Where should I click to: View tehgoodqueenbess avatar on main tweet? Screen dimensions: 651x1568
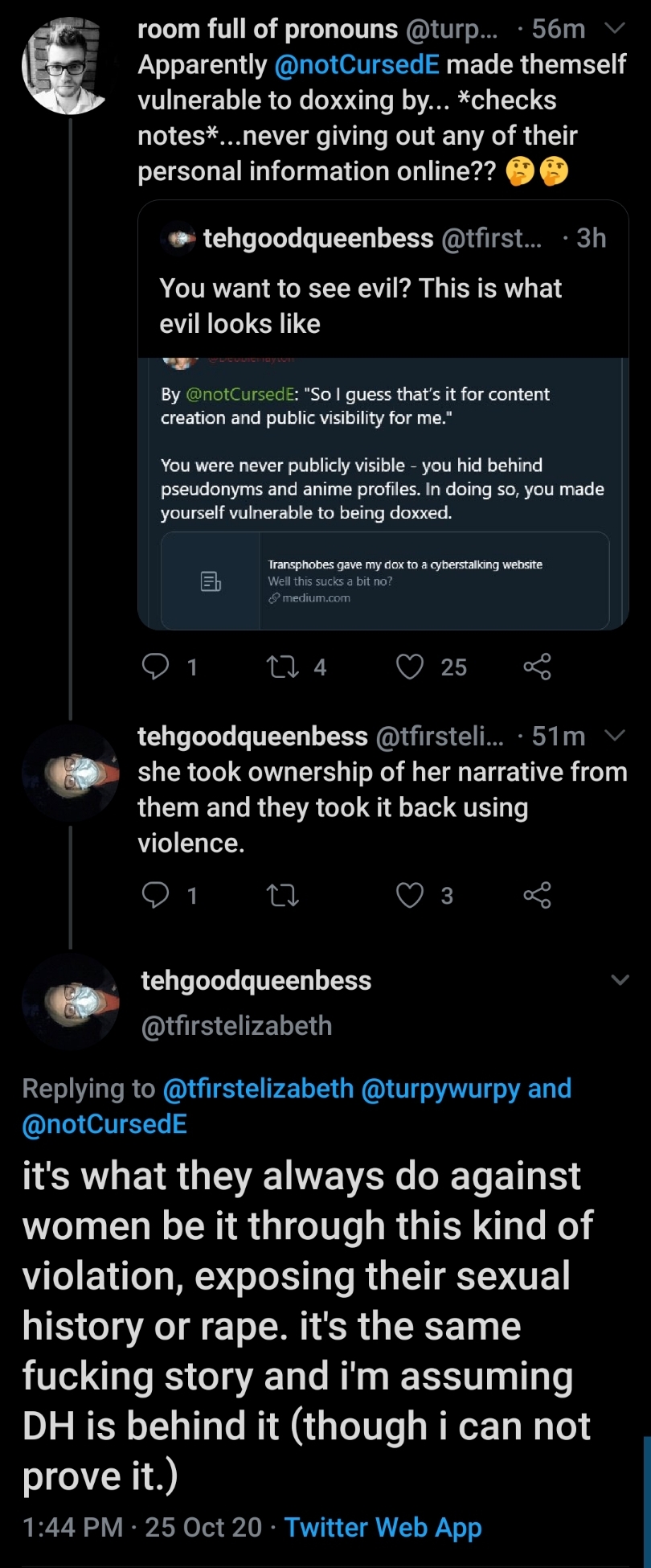tap(70, 1002)
